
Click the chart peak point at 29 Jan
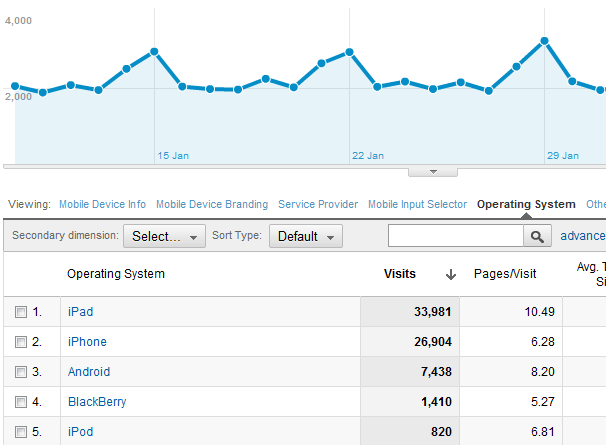[545, 41]
